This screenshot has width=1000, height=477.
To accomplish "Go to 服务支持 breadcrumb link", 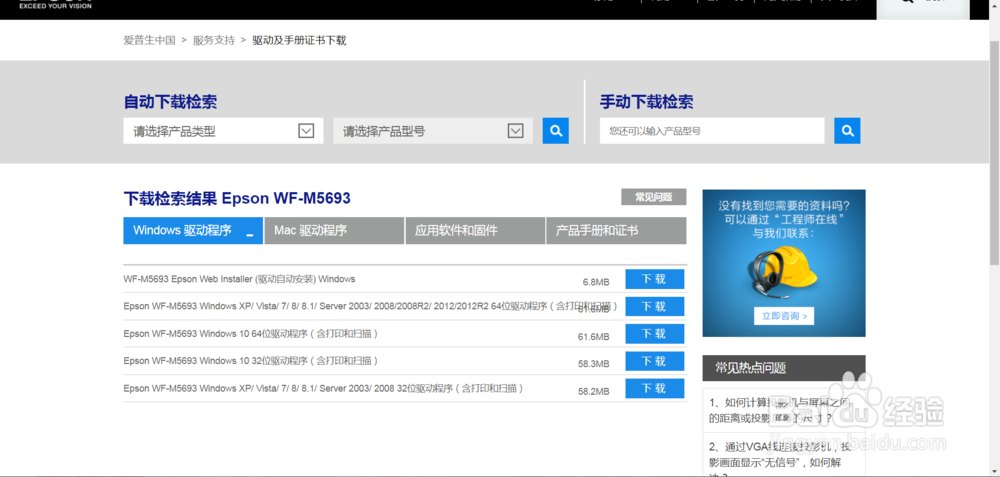I will click(214, 40).
